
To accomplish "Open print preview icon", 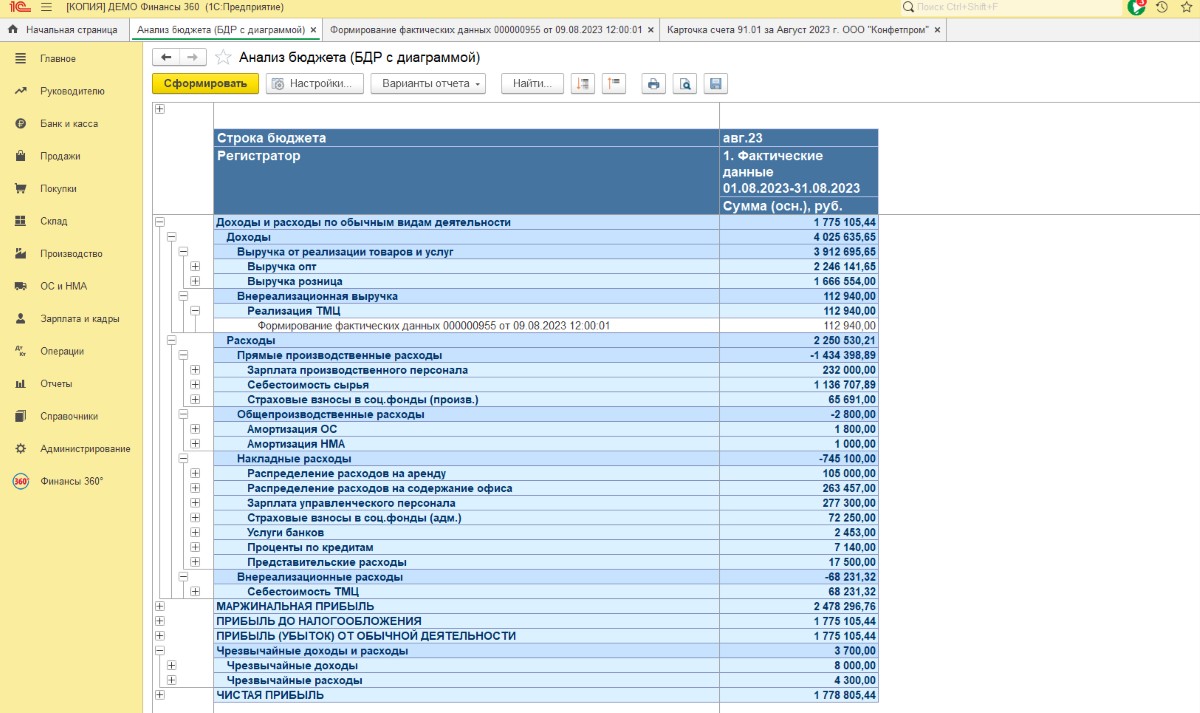I will [x=684, y=84].
